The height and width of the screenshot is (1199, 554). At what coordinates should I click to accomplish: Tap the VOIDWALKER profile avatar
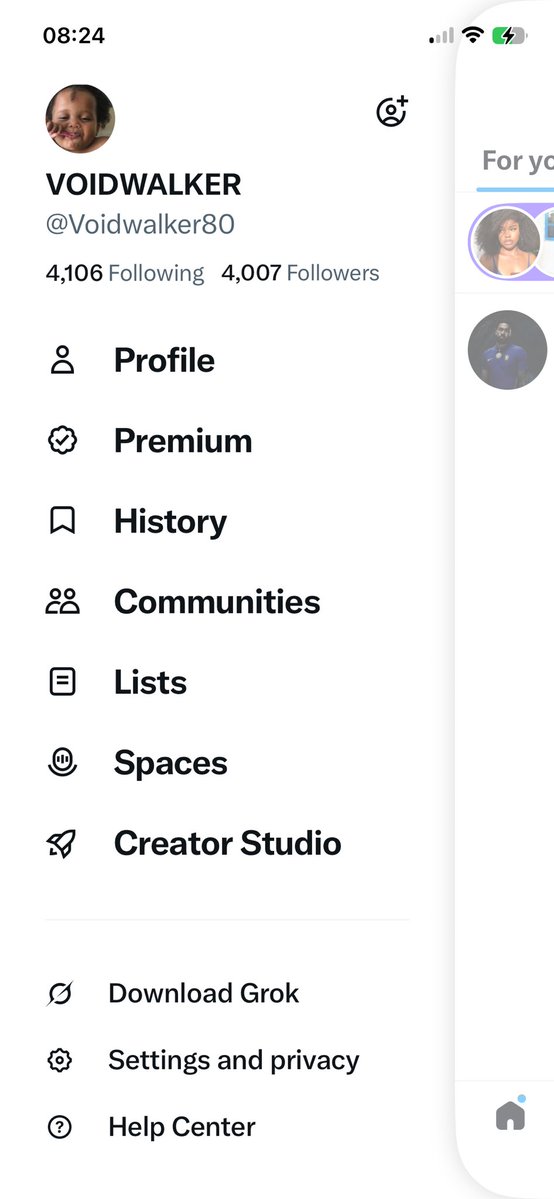tap(80, 119)
